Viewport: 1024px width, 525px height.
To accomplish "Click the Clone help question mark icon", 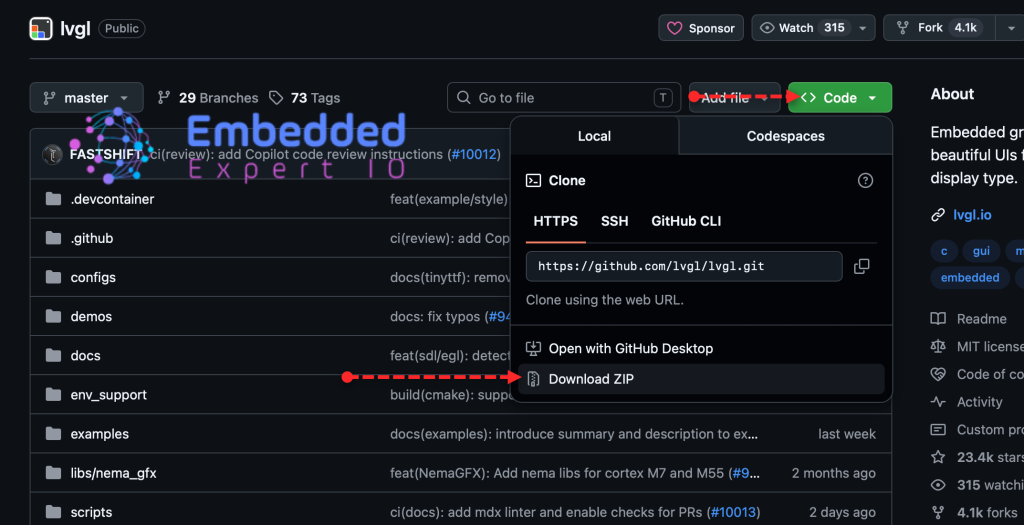I will 865,181.
